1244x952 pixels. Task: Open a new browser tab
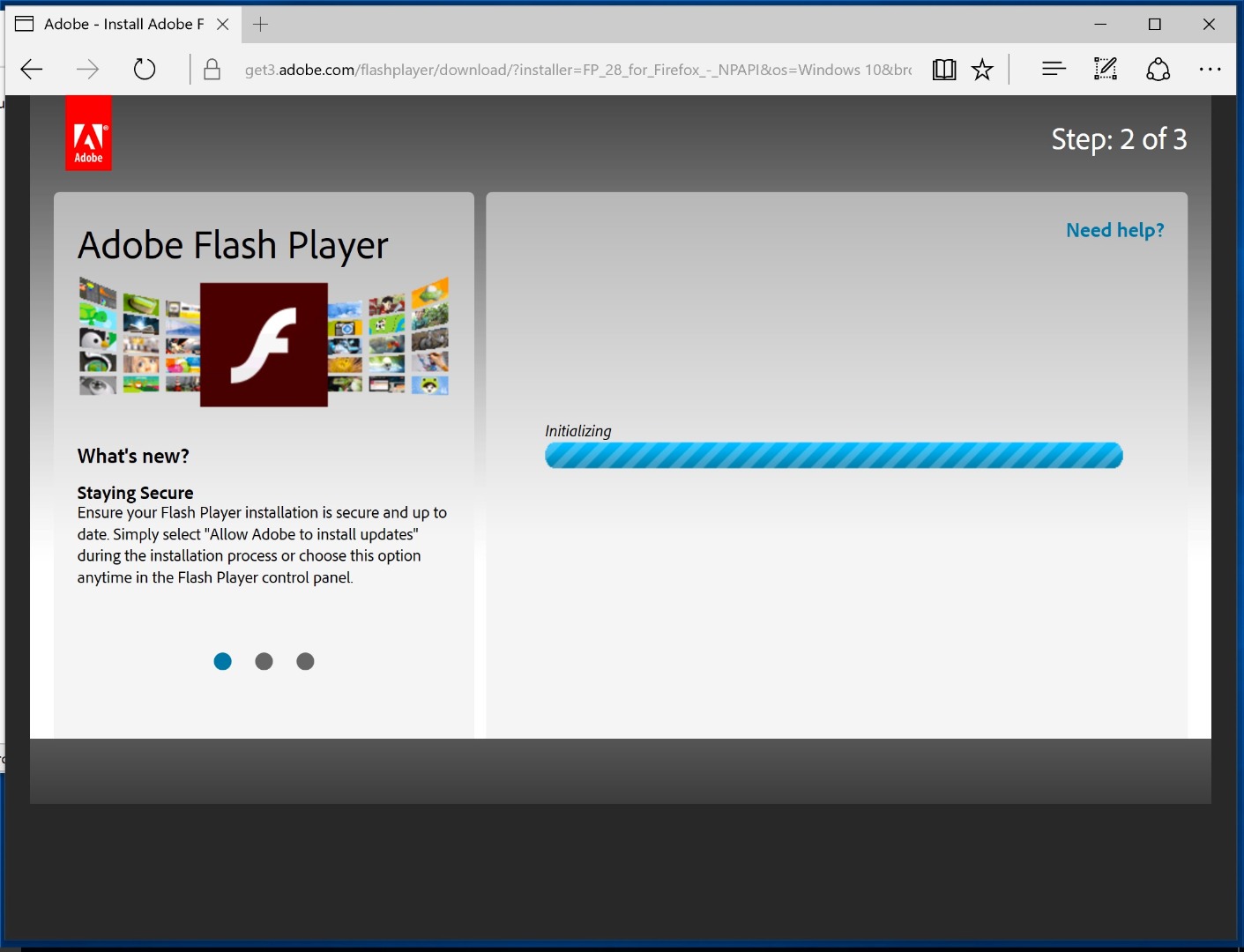260,24
